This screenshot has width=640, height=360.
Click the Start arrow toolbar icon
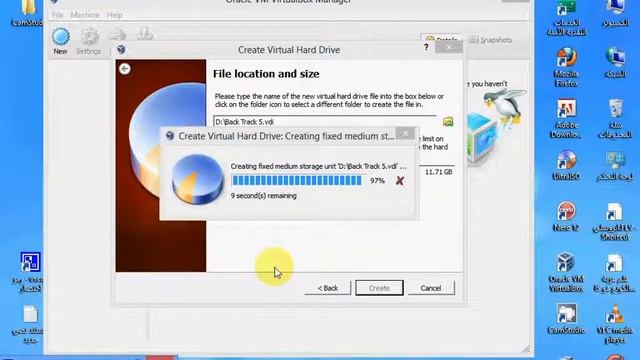click(x=118, y=35)
